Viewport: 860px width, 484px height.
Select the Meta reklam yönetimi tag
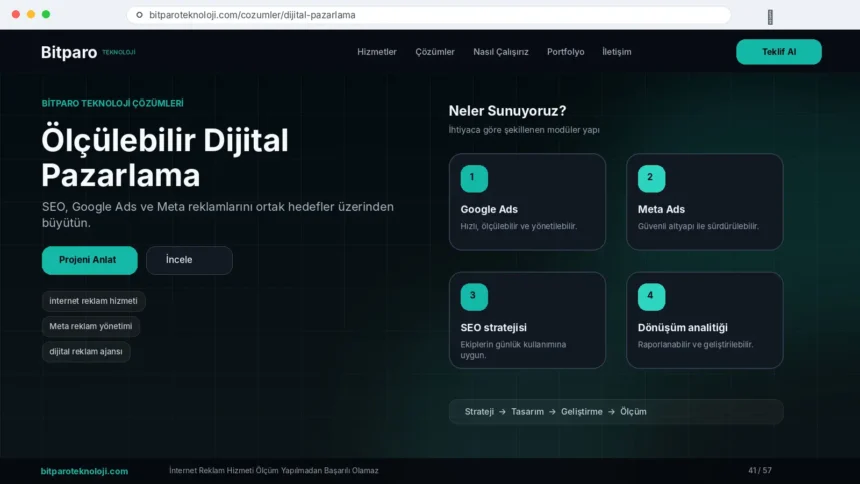tap(90, 326)
